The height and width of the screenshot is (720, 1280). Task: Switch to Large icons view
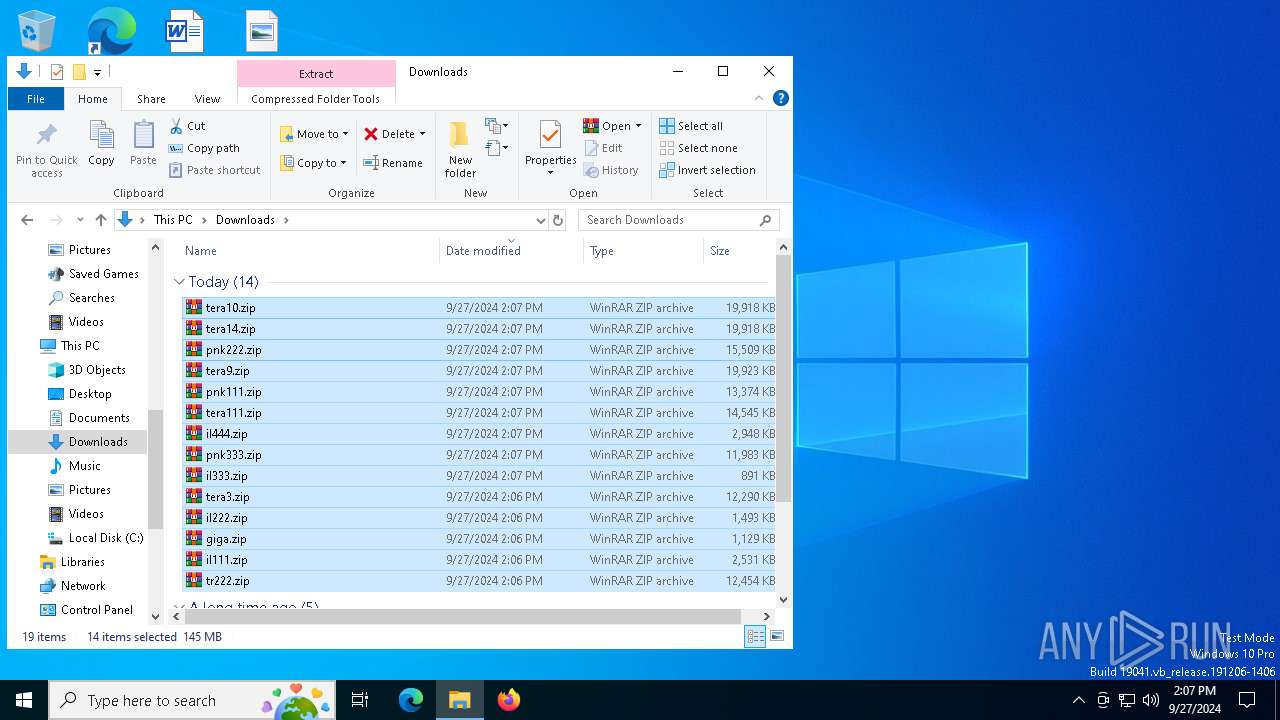(x=777, y=636)
